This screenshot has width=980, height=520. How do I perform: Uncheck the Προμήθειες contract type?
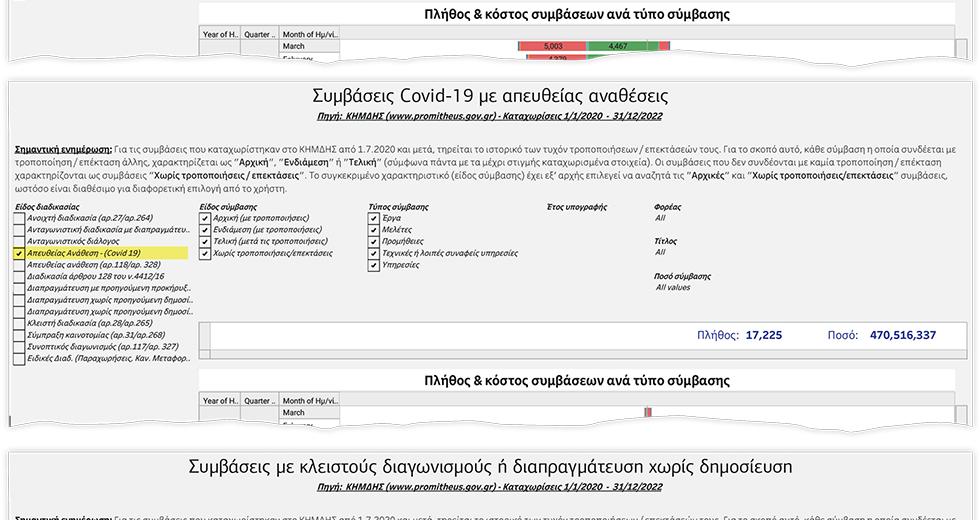[x=374, y=242]
